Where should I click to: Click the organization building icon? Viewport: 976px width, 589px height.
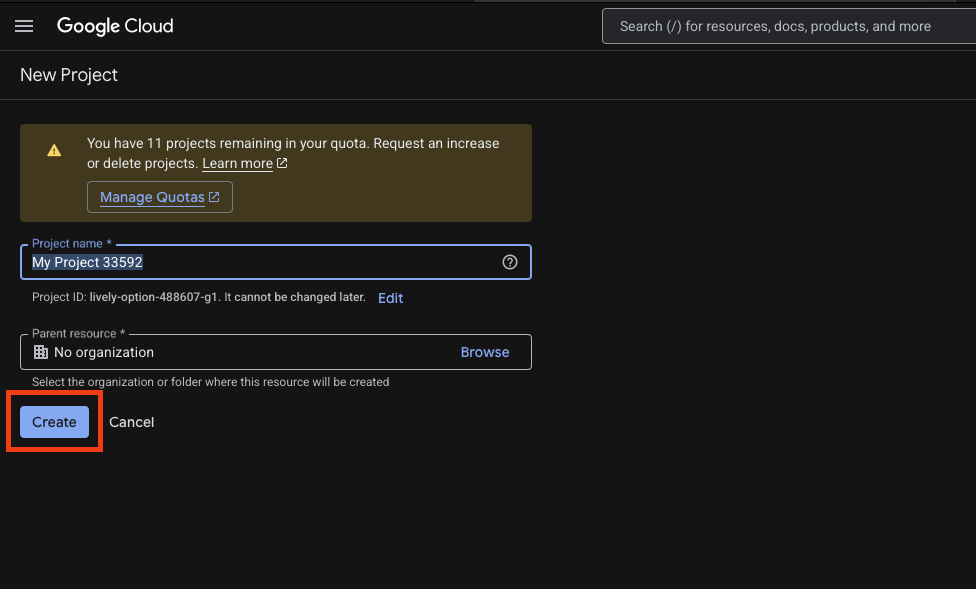click(41, 352)
